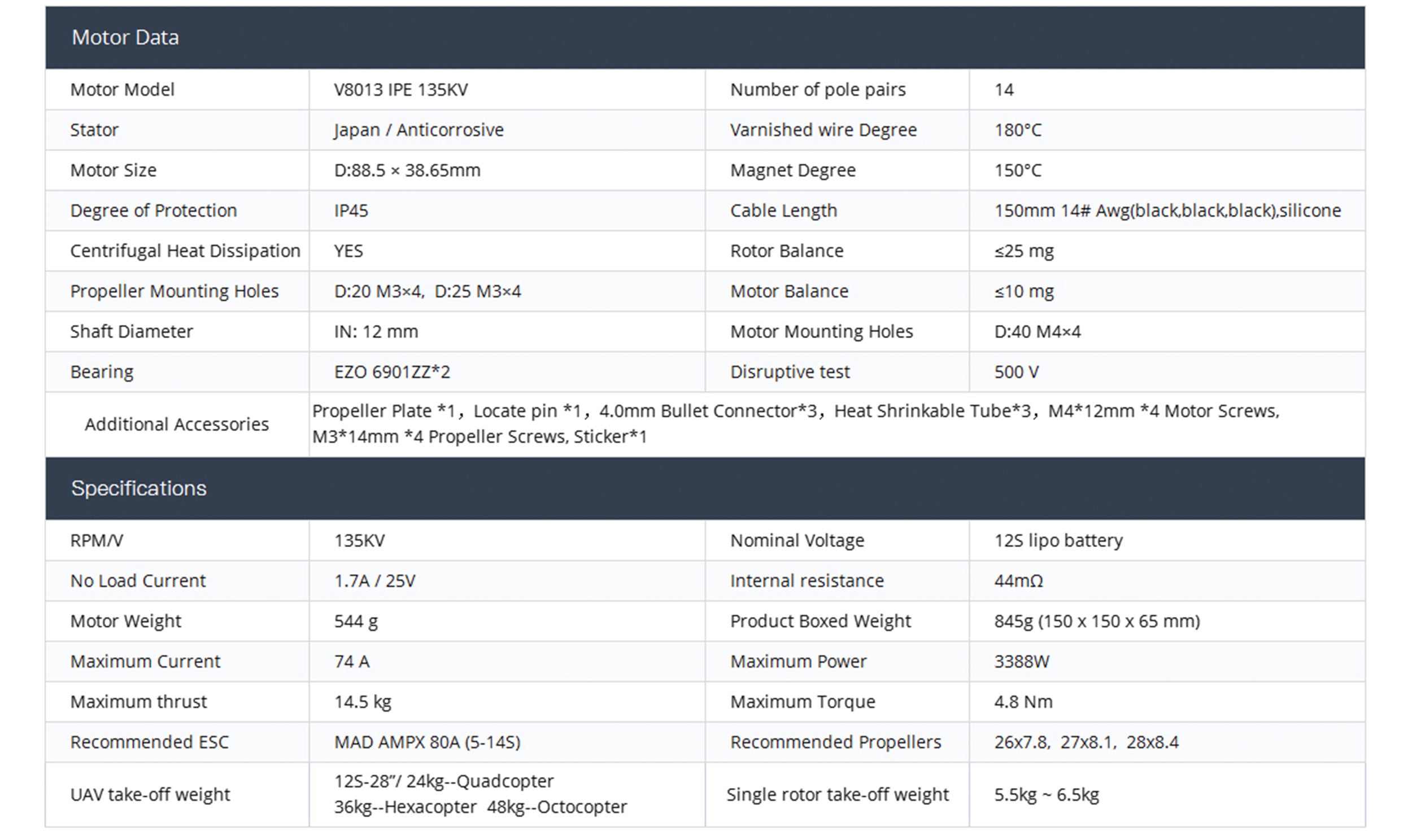Screen dimensions: 1412x840
Task: Click the Additional Accessories label
Action: 177,424
